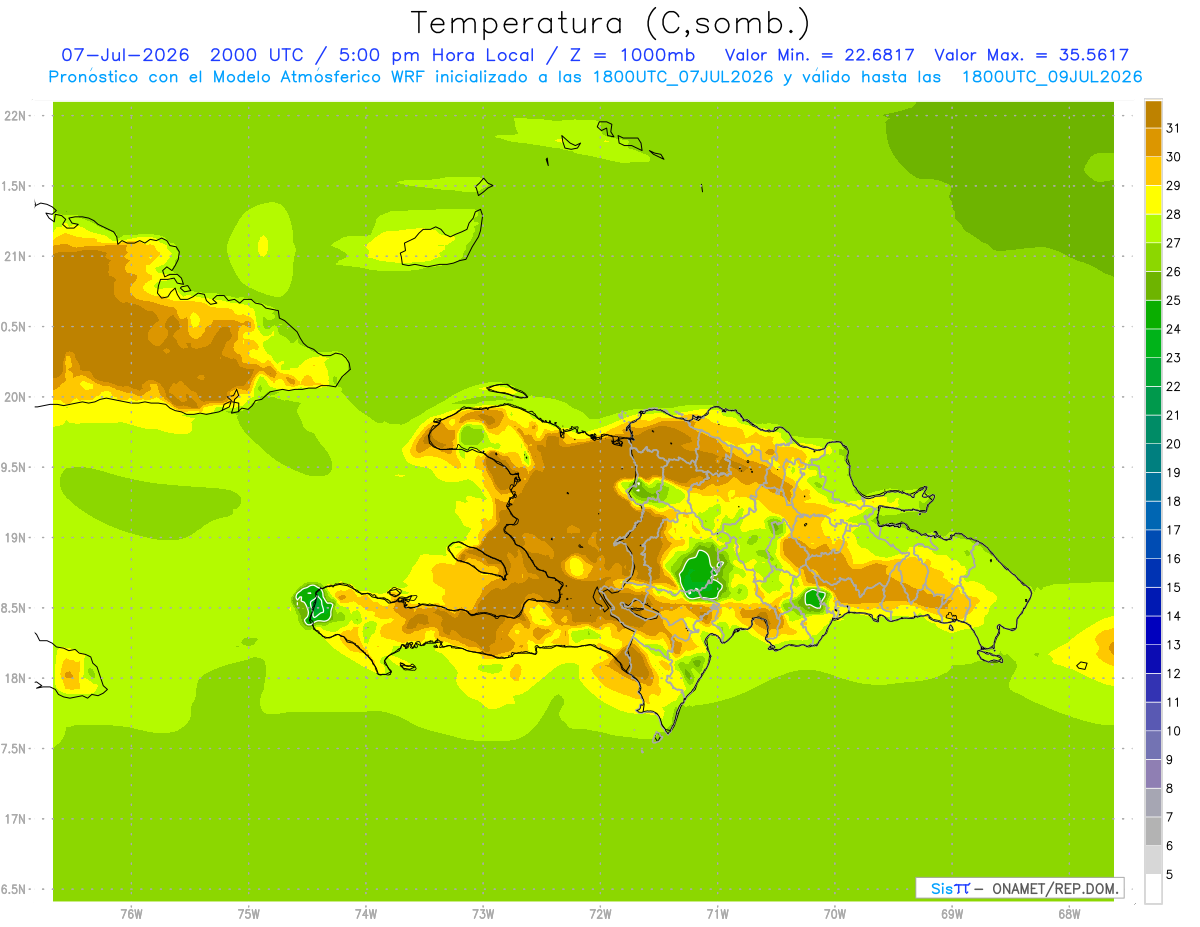The image size is (1200, 927).
Task: Click the yellow 28 legend color band
Action: point(1153,200)
